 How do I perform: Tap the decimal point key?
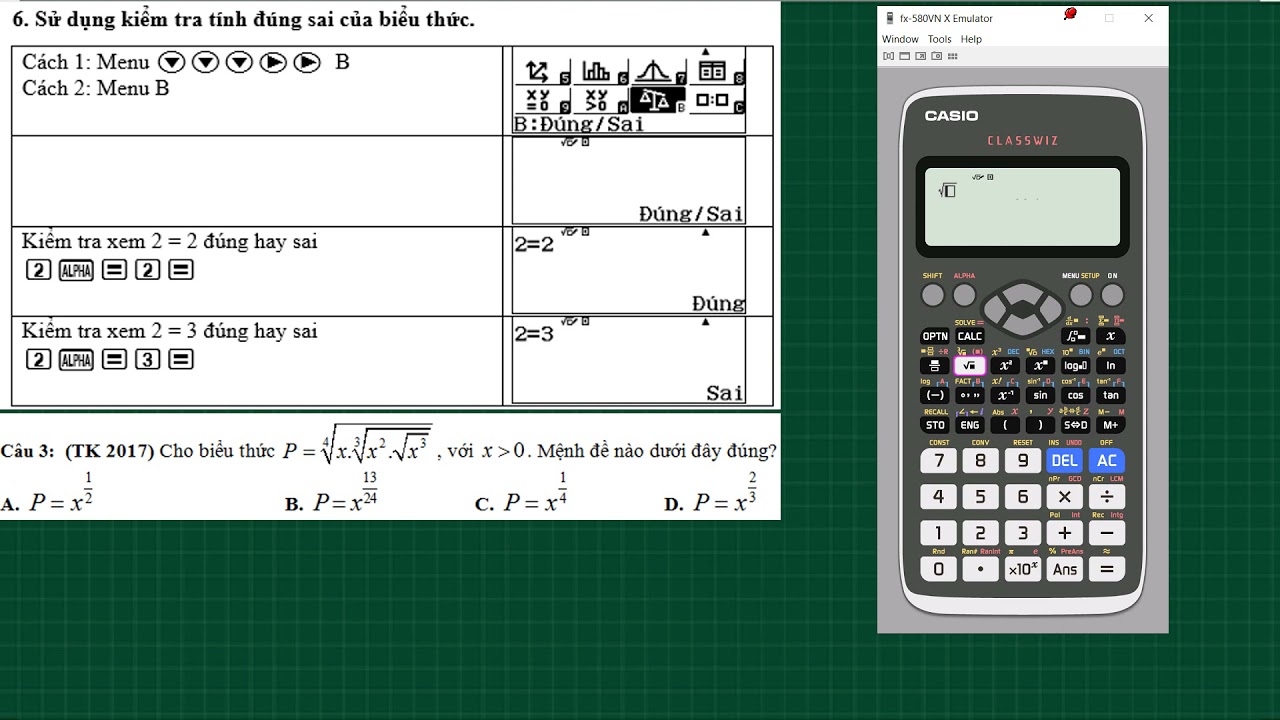tap(980, 569)
